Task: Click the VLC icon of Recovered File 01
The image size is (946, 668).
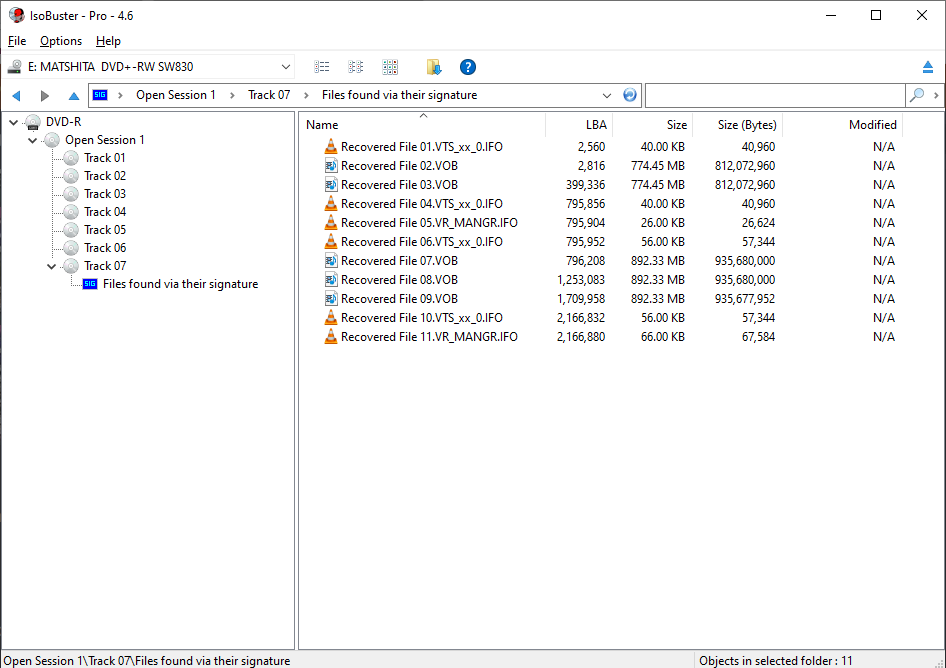Action: point(331,146)
